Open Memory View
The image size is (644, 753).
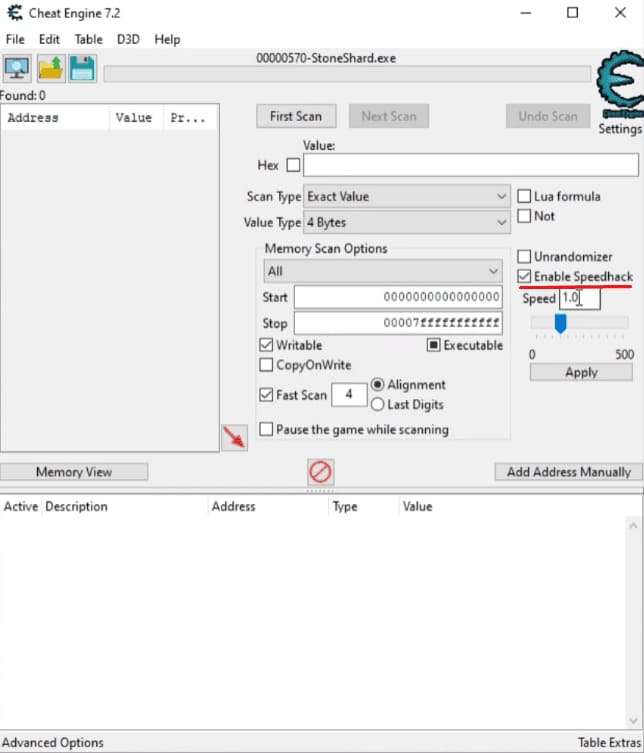(74, 472)
